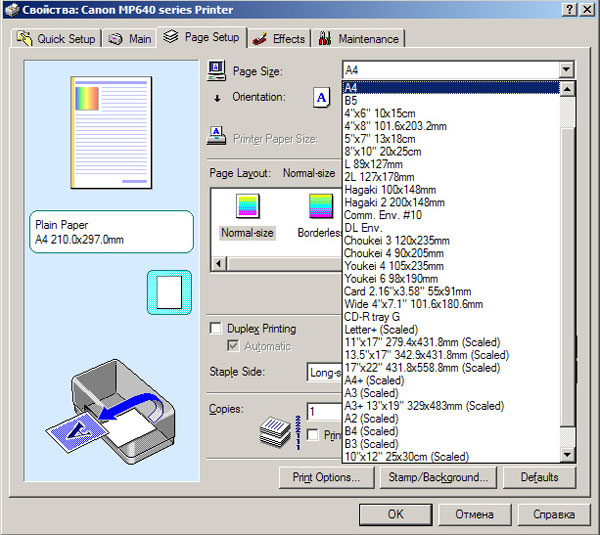Pick A3+ 13"x19" 329x483mm (Scaled)
Screen dimensions: 600x535
(x=451, y=406)
